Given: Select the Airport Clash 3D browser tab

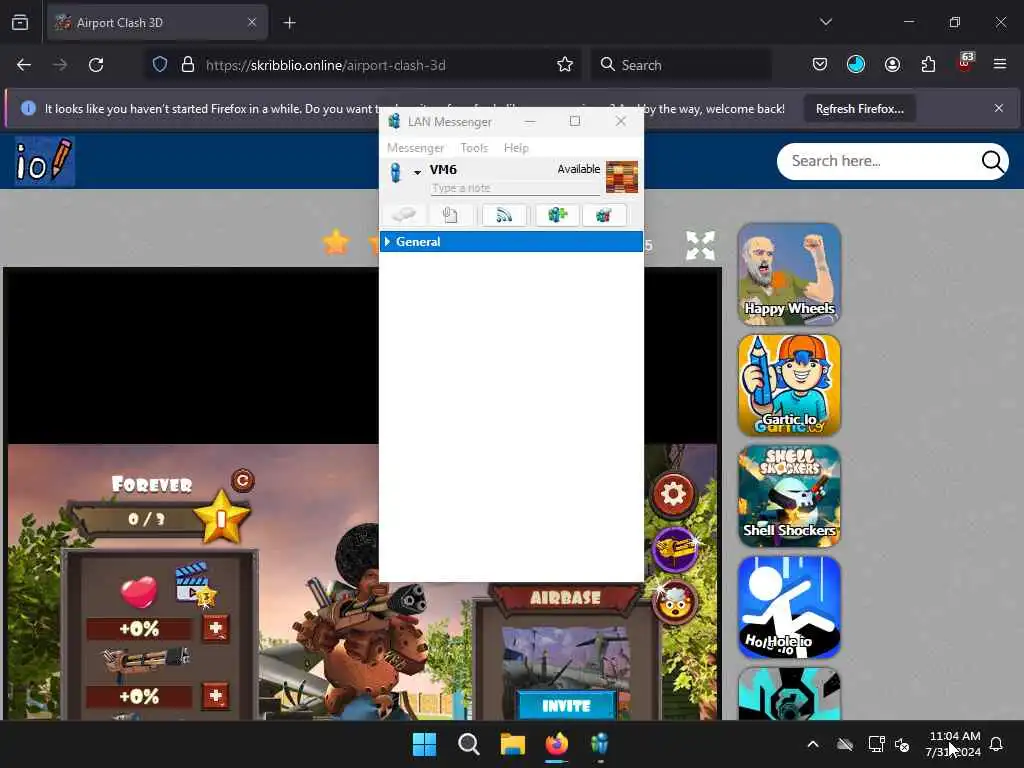Looking at the screenshot, I should tap(157, 23).
